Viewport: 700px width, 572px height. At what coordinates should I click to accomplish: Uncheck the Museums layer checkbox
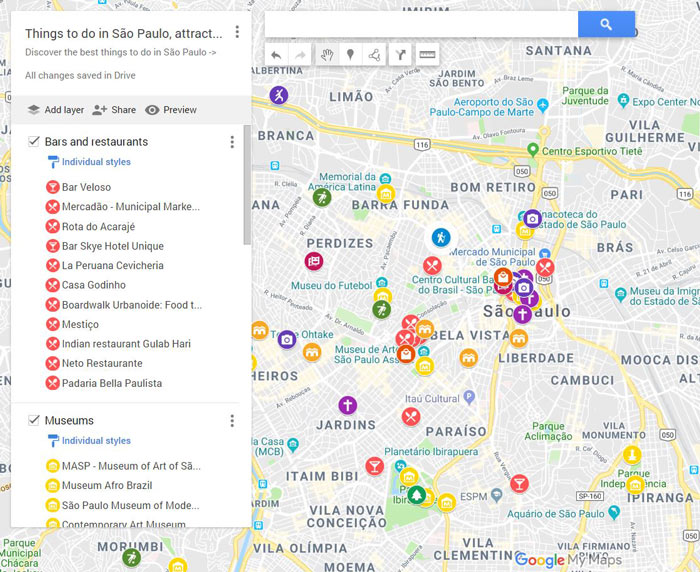pos(33,420)
